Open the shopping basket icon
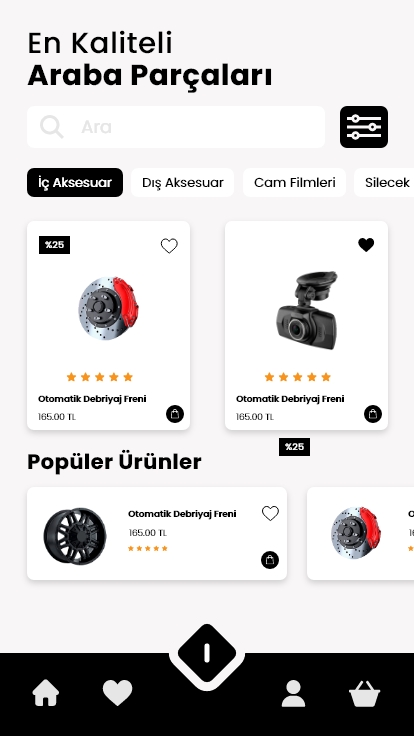This screenshot has height=736, width=414. point(364,694)
